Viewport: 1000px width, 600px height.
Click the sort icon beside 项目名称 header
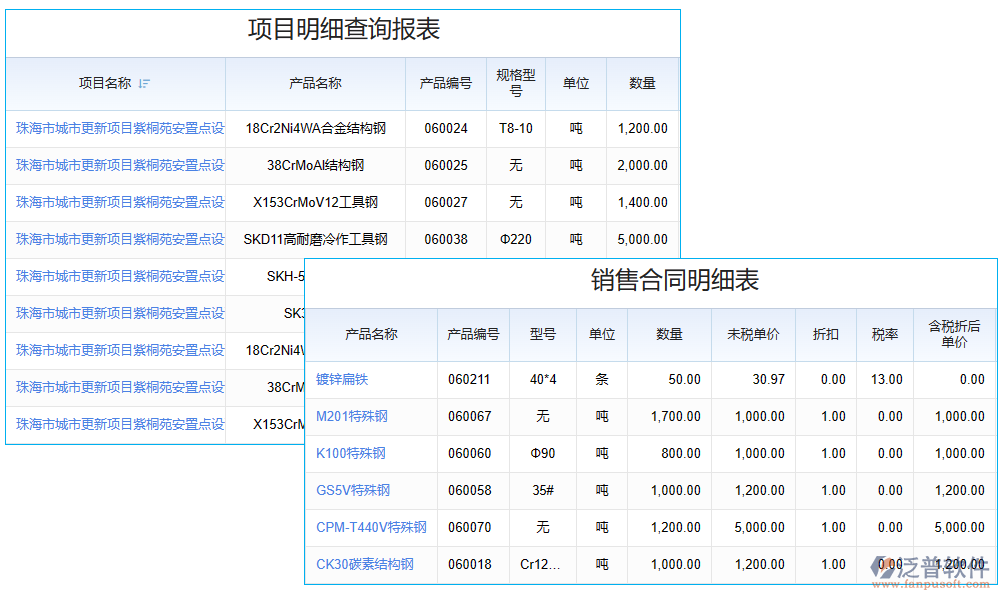[144, 85]
